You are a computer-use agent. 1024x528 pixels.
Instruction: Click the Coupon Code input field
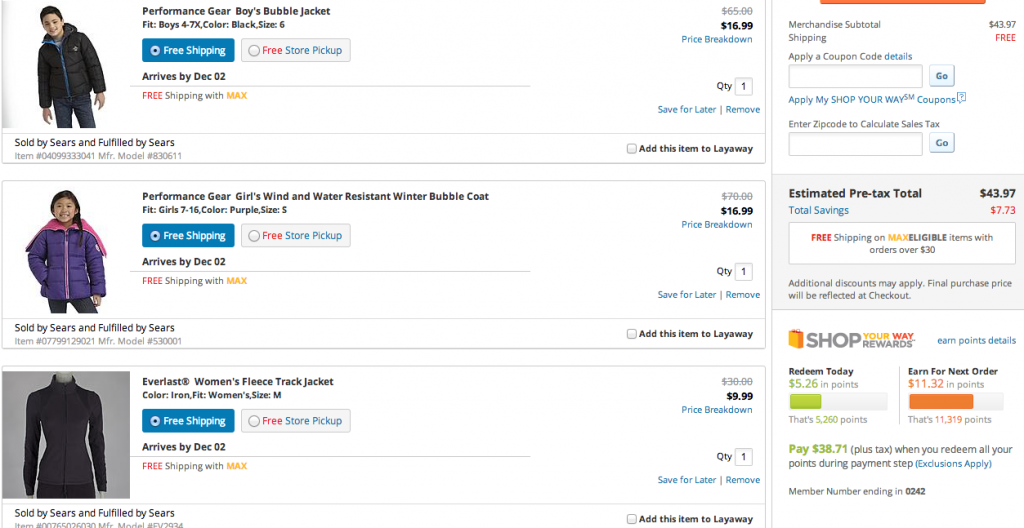[855, 76]
